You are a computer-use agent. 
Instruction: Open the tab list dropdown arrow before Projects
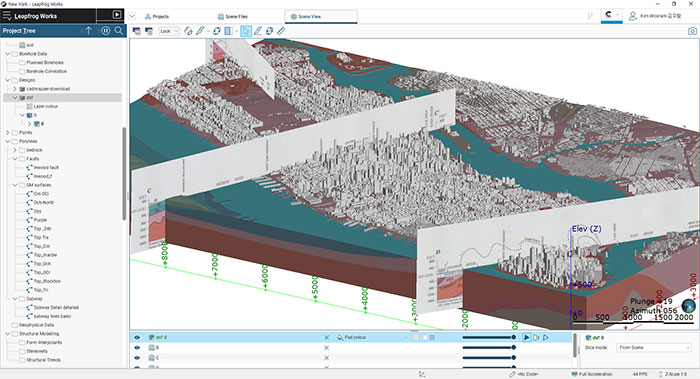(x=132, y=16)
